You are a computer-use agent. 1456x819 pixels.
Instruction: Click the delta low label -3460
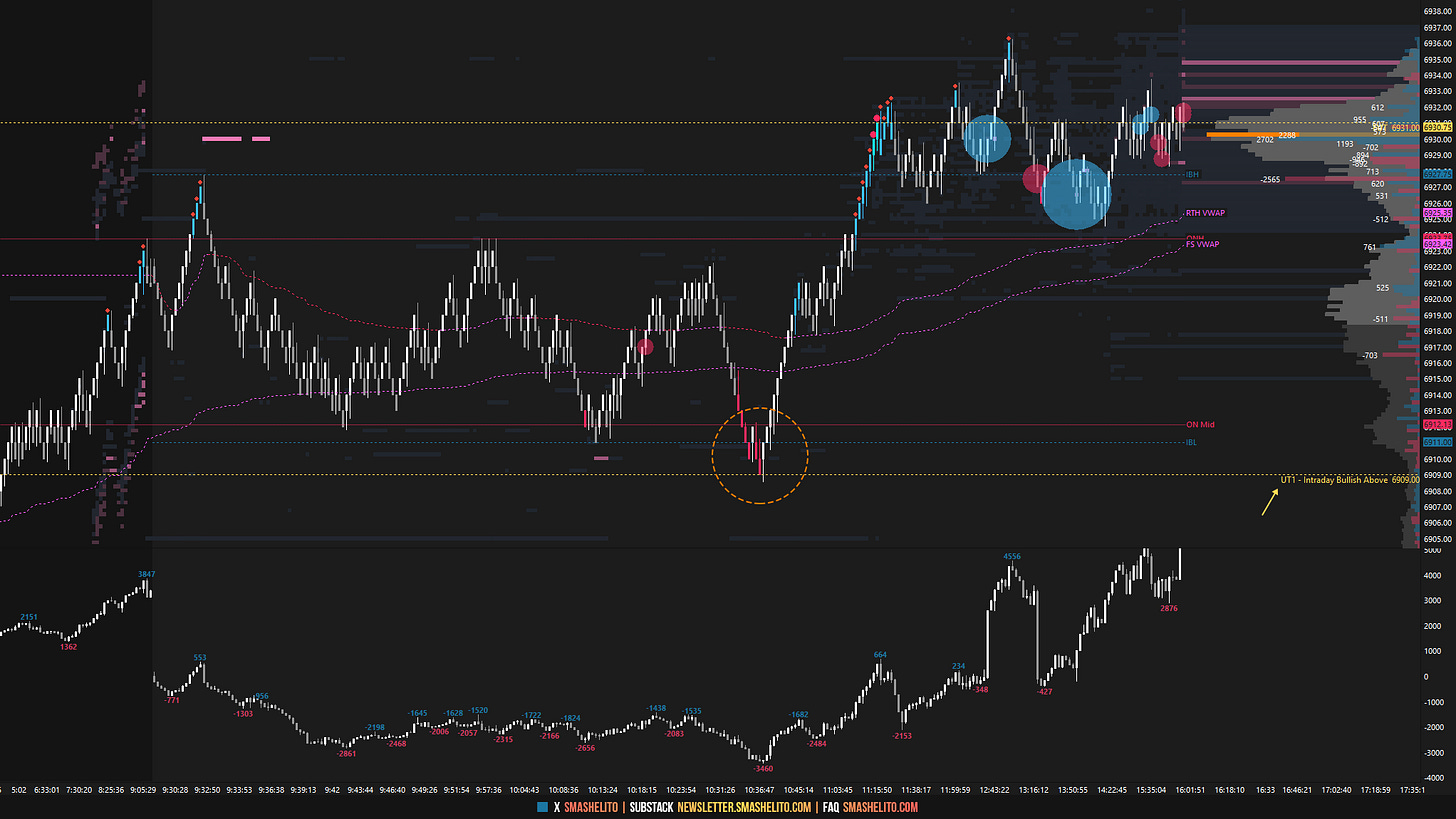(x=764, y=769)
